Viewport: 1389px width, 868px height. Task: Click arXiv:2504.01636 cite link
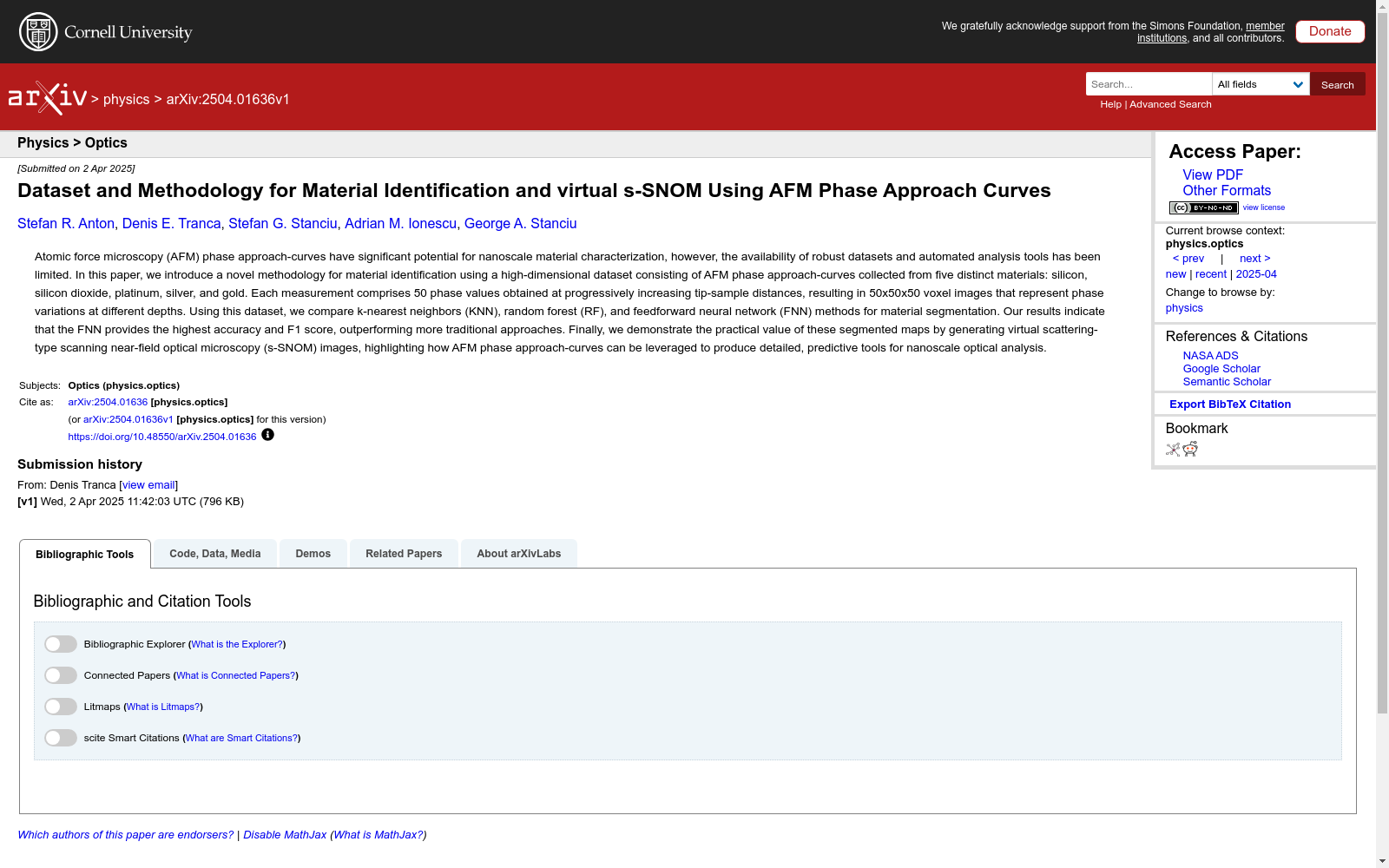point(108,402)
